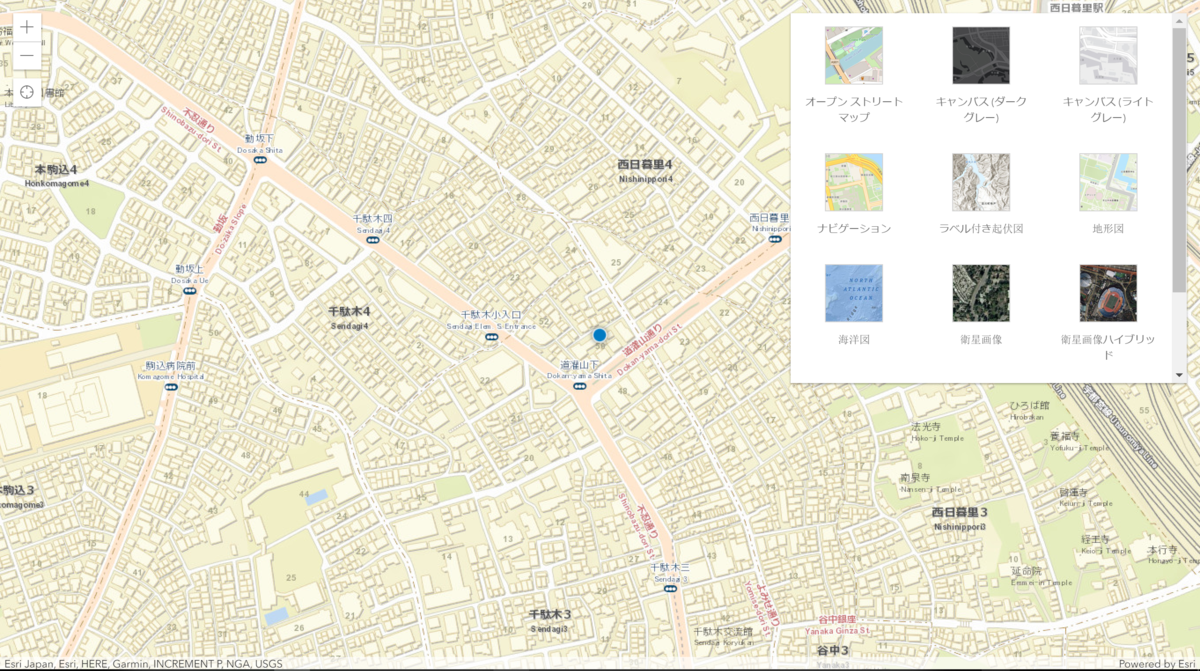Open the Powered by Esri link
The height and width of the screenshot is (671, 1200).
(x=1157, y=664)
